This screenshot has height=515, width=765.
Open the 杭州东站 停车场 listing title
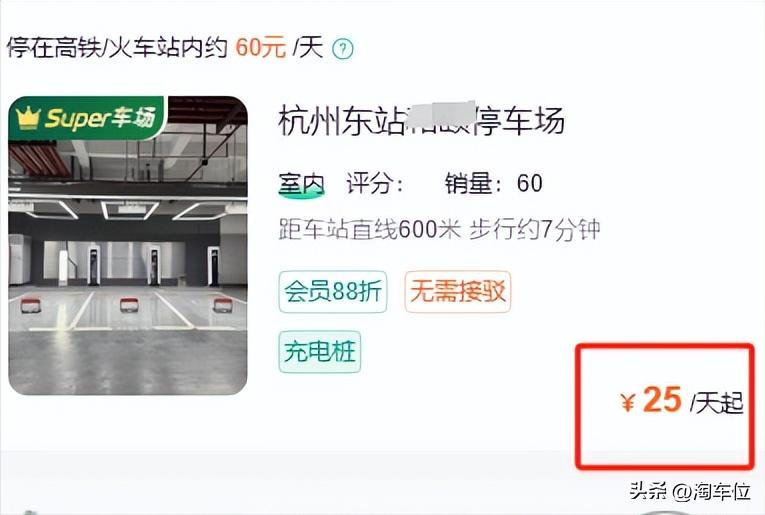tap(422, 120)
